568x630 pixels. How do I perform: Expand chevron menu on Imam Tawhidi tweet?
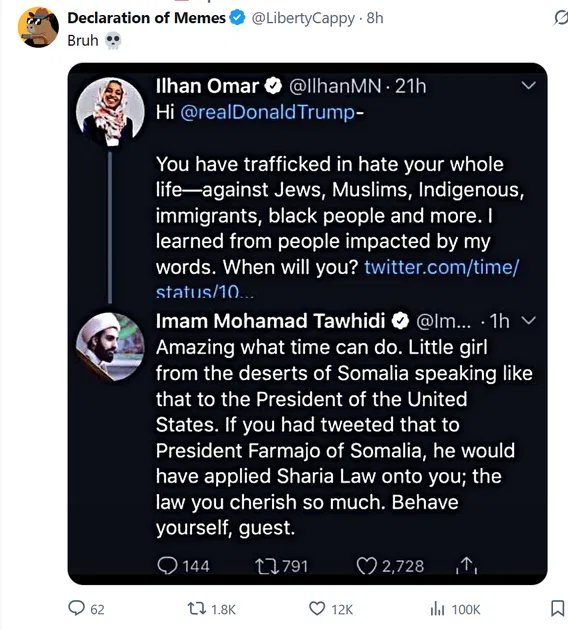[529, 320]
